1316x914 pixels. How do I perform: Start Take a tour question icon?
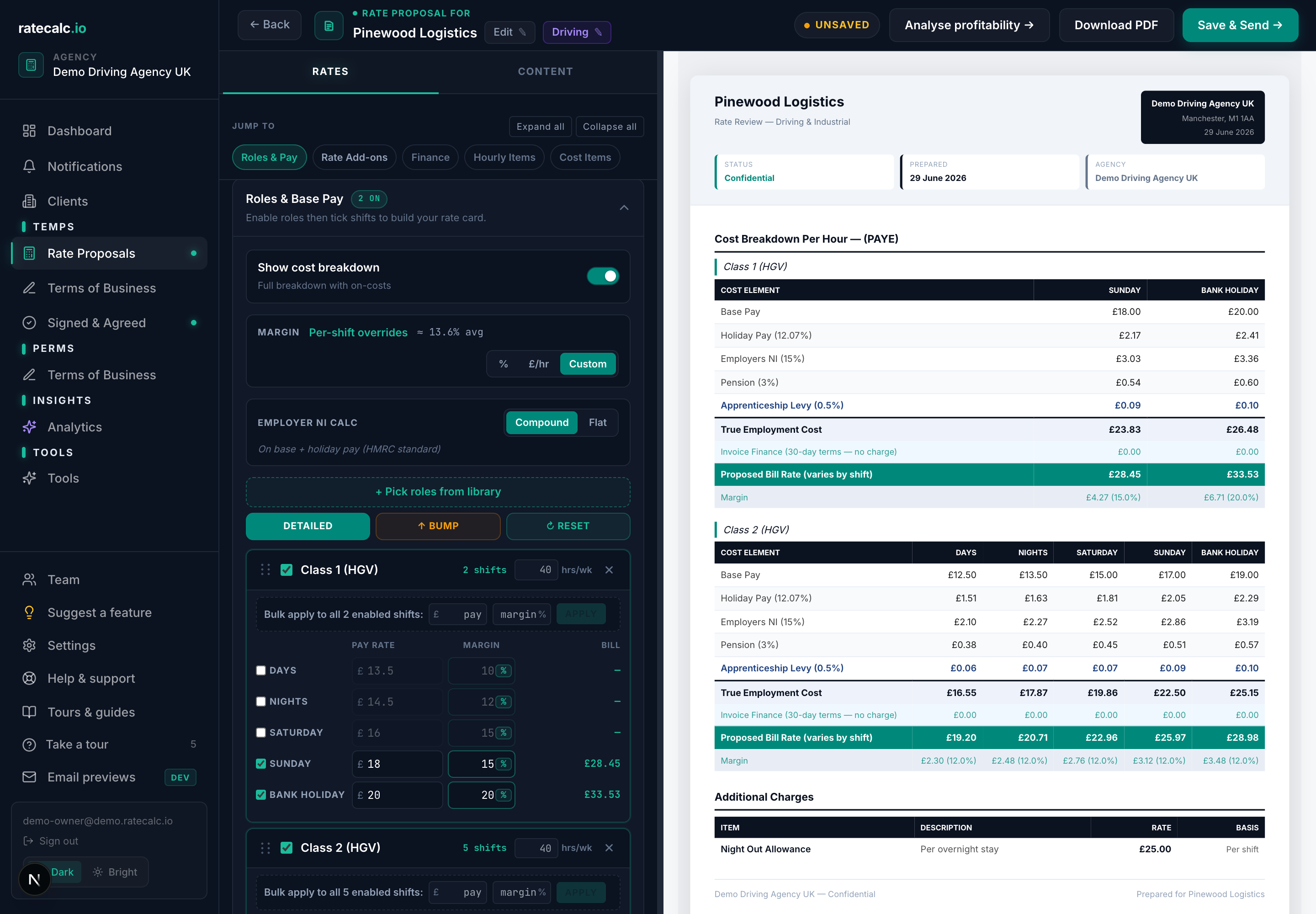[29, 744]
